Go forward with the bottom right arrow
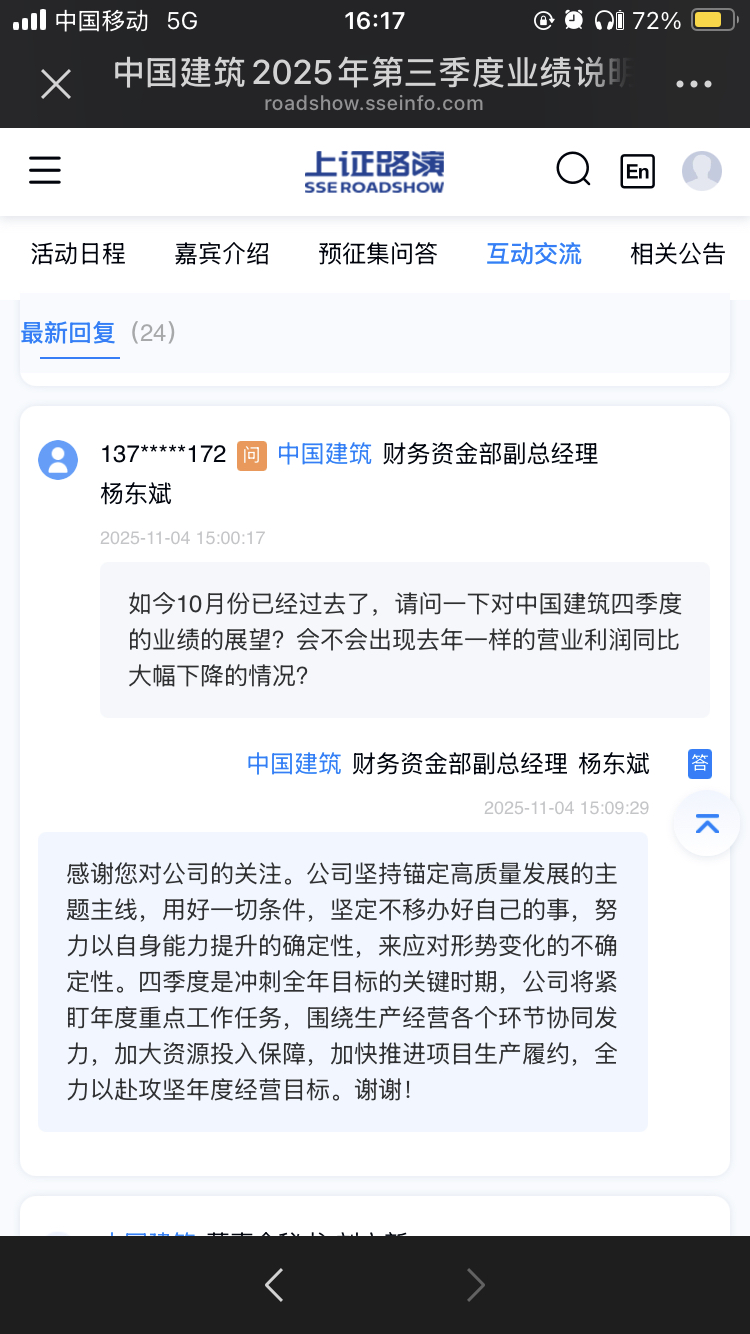This screenshot has height=1334, width=750. [x=476, y=1285]
